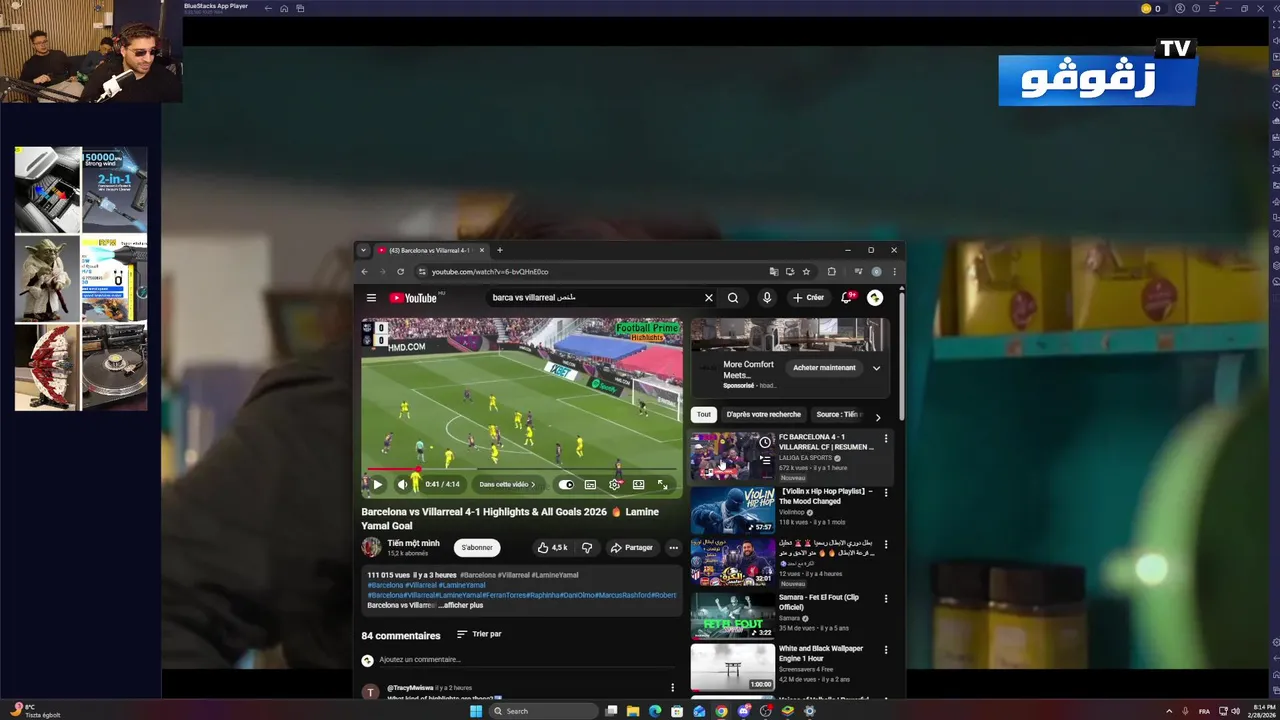This screenshot has height=720, width=1280.
Task: Click the Acheter maintenant ad button
Action: (x=824, y=368)
